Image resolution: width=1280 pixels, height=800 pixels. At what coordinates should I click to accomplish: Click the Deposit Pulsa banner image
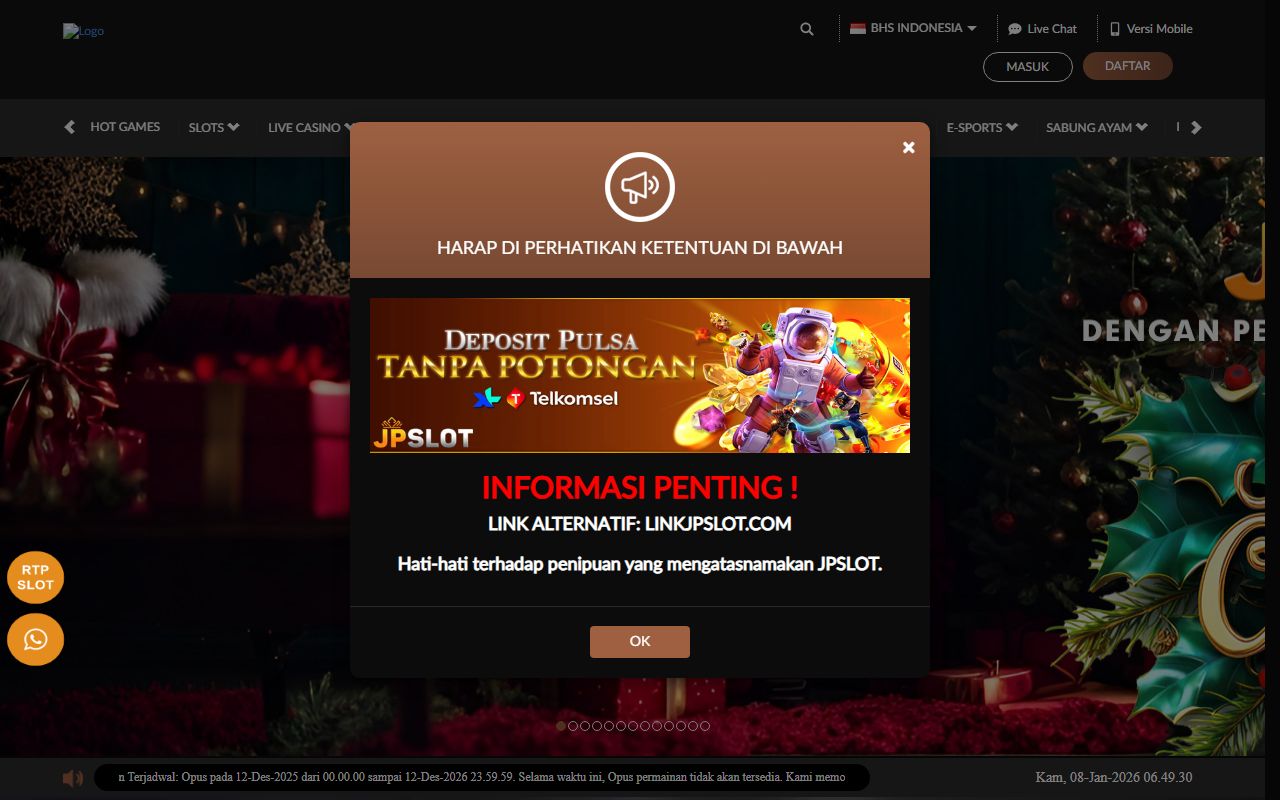tap(640, 375)
